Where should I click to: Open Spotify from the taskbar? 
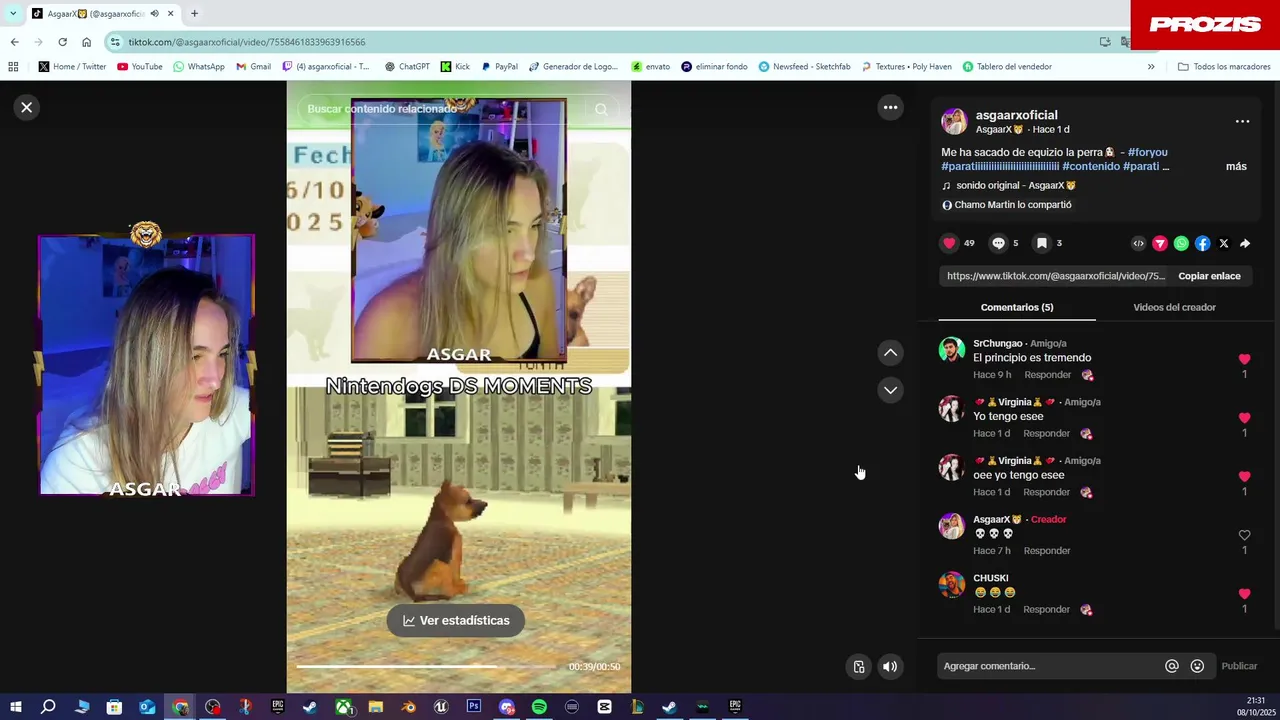pos(539,707)
